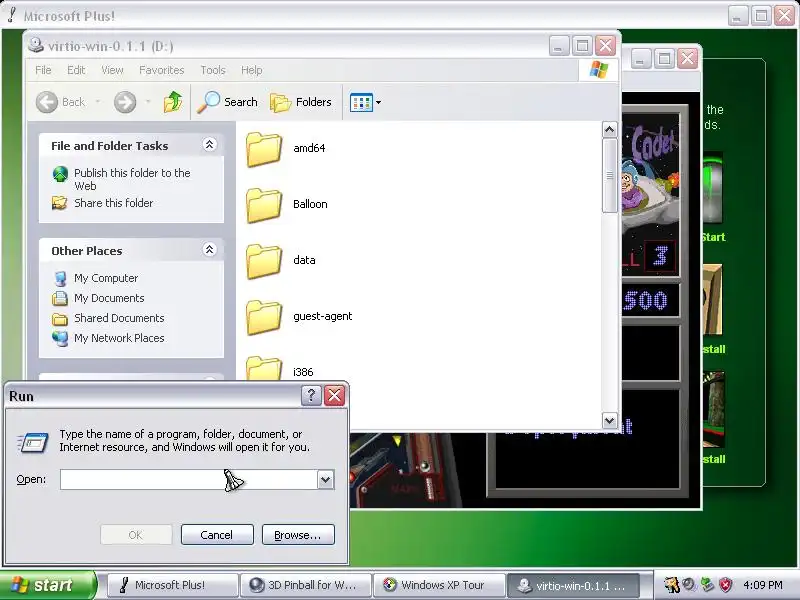Click the Balloon folder name
The image size is (800, 600).
click(310, 204)
